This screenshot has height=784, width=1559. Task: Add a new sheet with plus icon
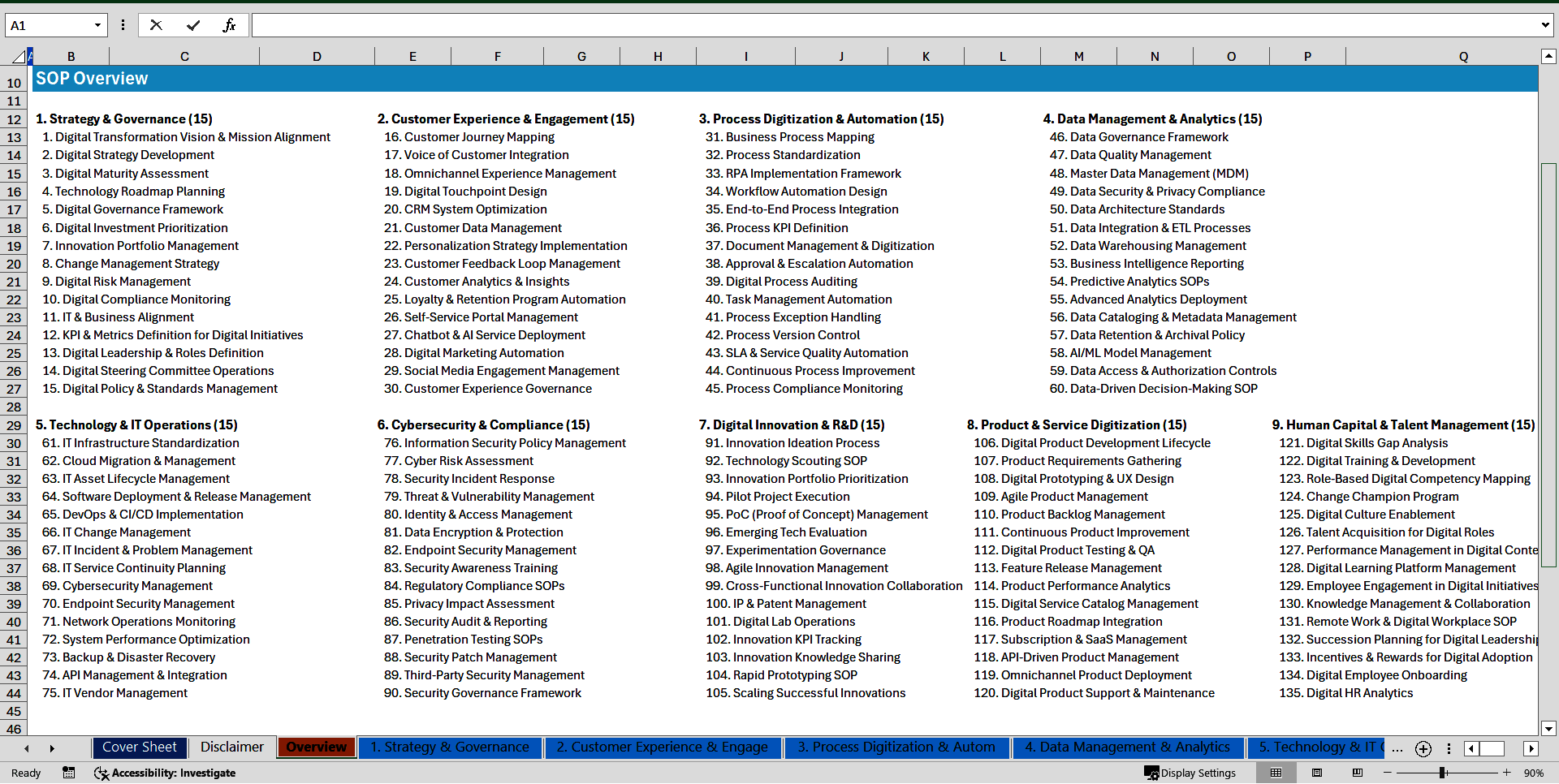coord(1423,748)
